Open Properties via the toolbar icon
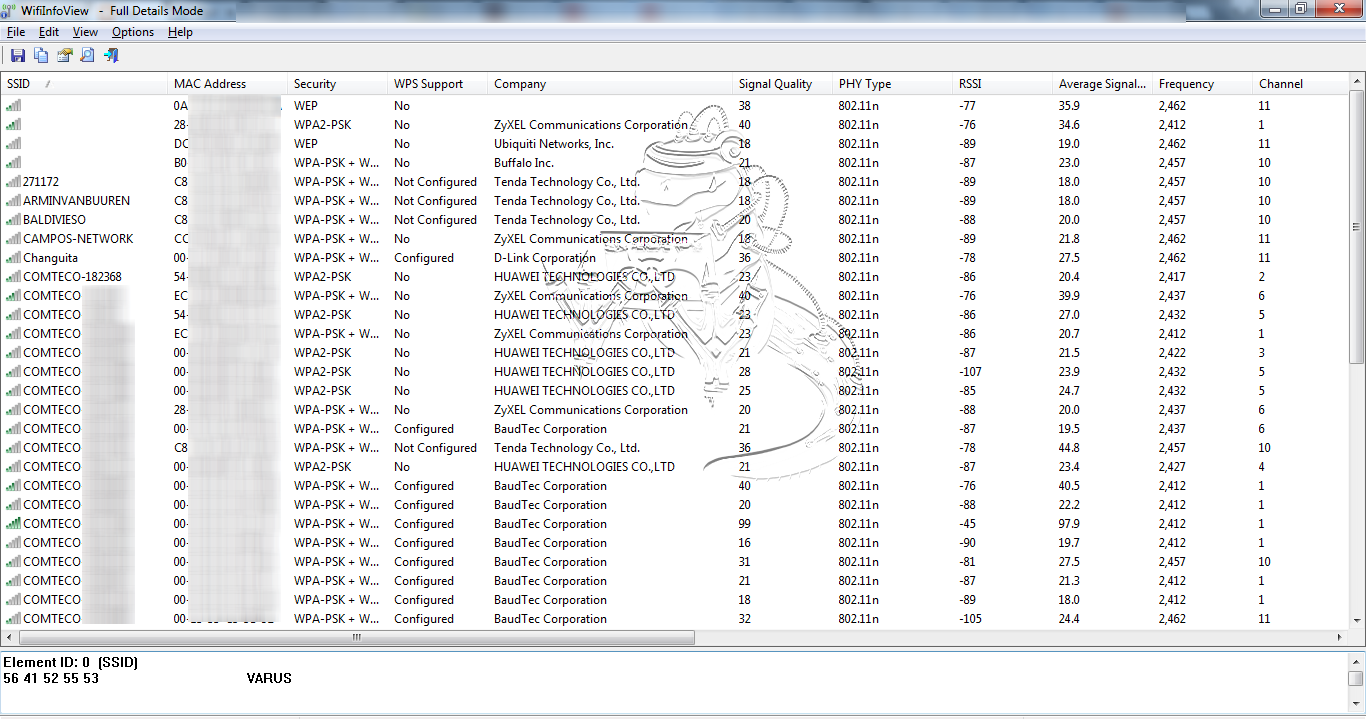Viewport: 1366px width, 719px height. tap(65, 55)
